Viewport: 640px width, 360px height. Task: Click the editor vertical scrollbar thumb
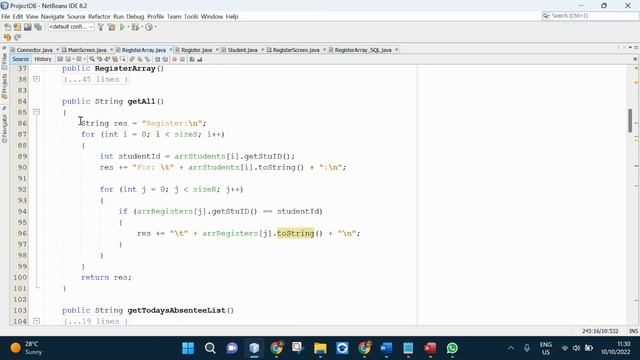[630, 121]
